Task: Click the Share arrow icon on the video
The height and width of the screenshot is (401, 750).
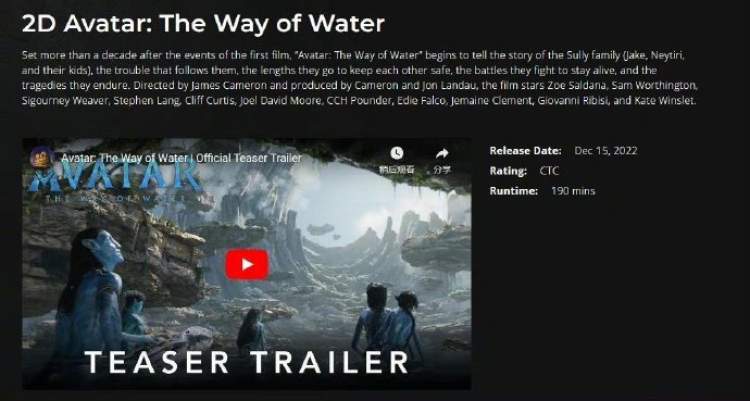Action: (442, 153)
